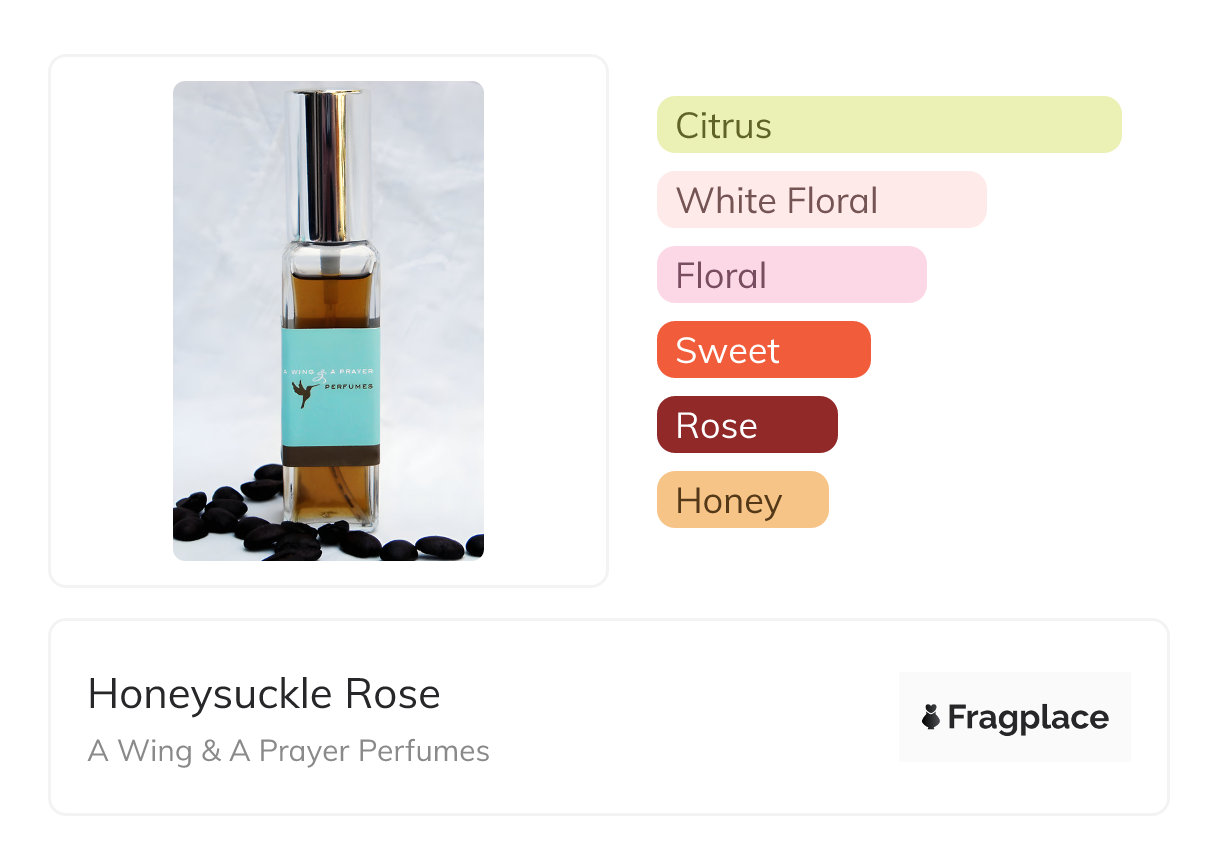Image resolution: width=1218 pixels, height=864 pixels.
Task: Click the pink Floral accord bar
Action: tap(791, 275)
